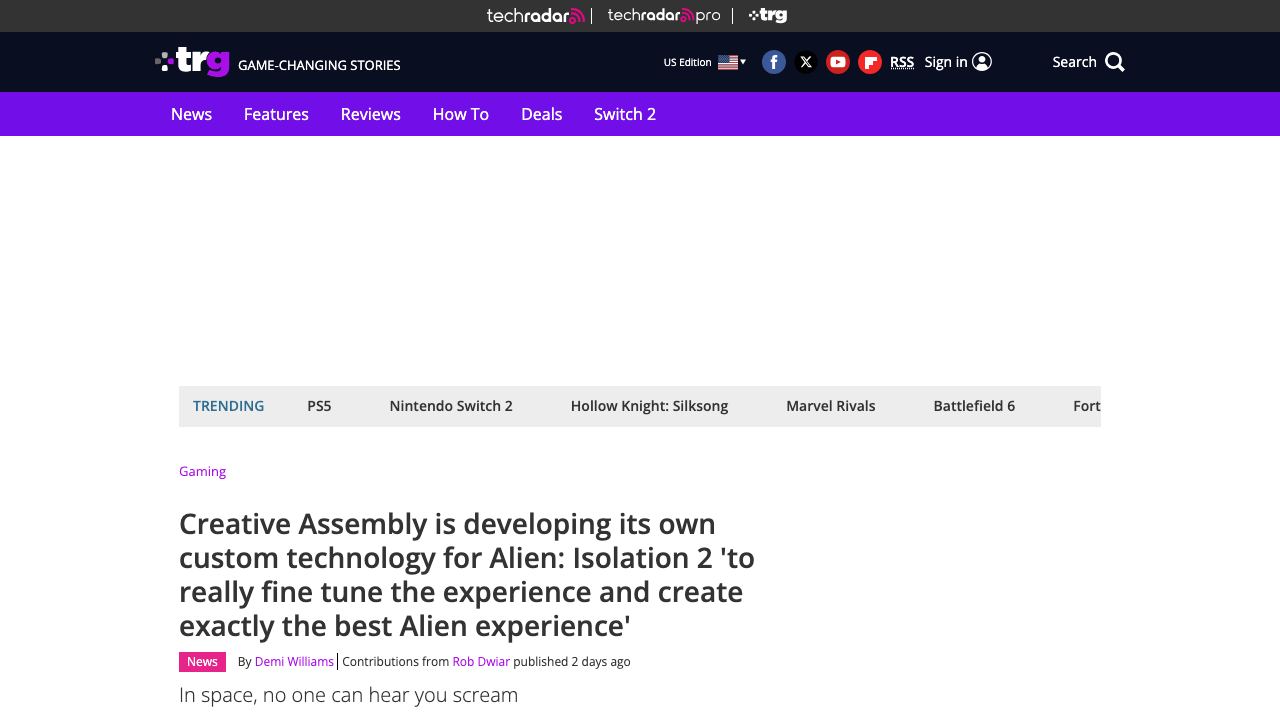This screenshot has width=1280, height=720.
Task: Select Battlefield 6 trending topic
Action: coord(974,406)
